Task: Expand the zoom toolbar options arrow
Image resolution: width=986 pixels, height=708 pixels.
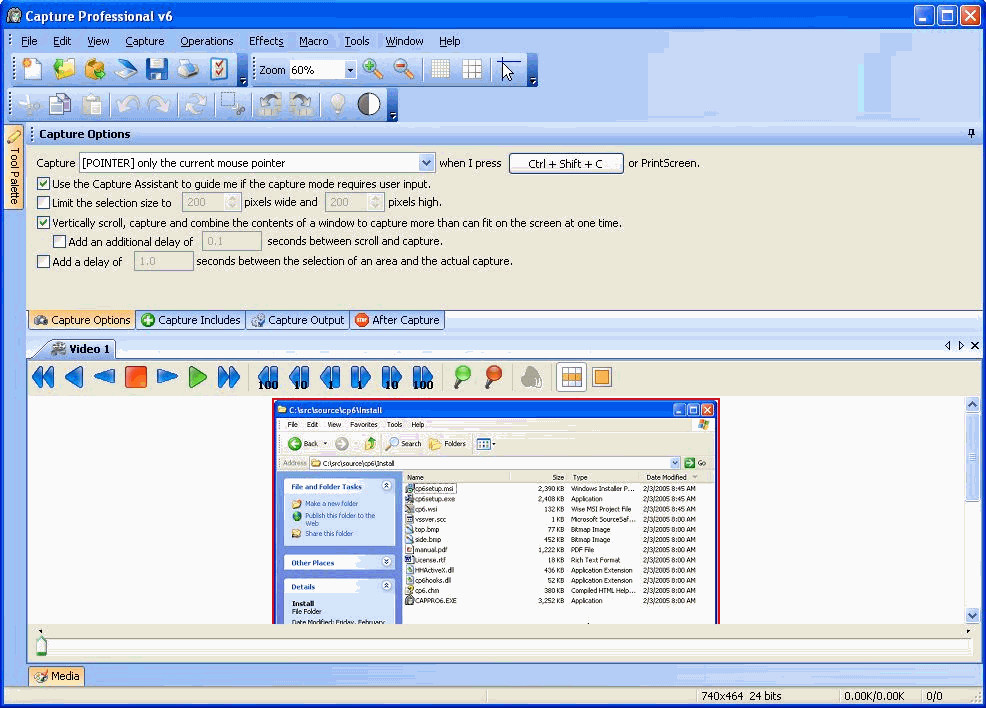Action: pos(533,69)
